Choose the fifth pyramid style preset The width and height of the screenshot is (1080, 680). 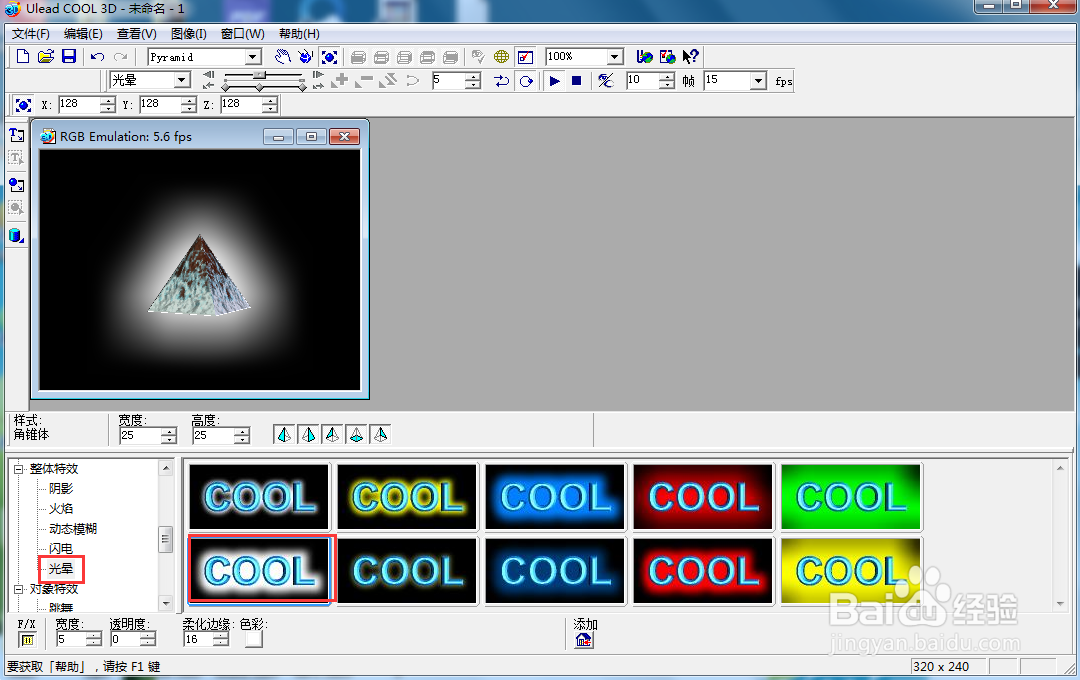click(380, 435)
